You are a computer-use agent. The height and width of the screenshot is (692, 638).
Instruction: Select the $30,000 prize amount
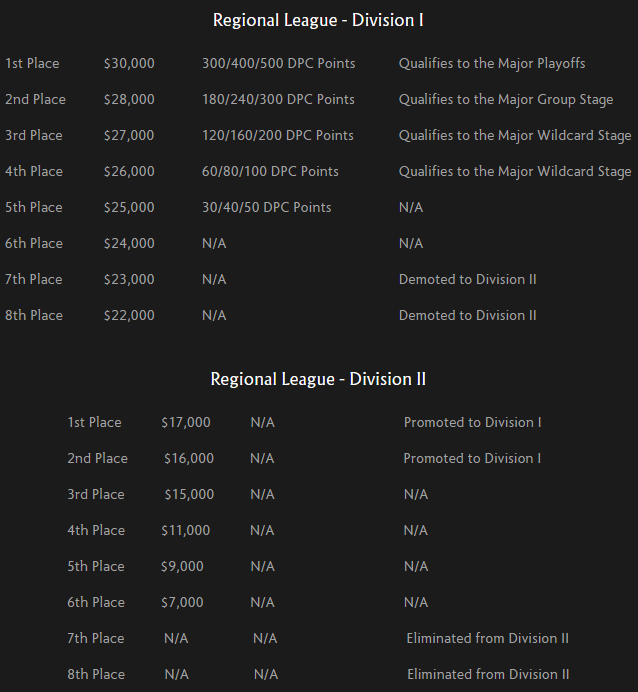pos(129,63)
